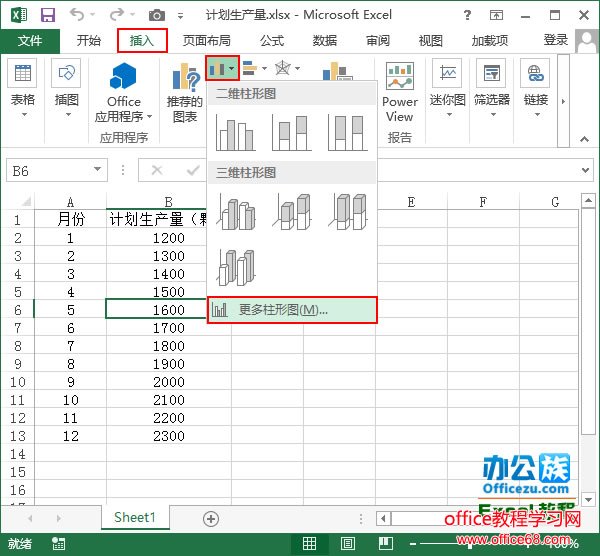Select the 2D stacked column chart

292,132
